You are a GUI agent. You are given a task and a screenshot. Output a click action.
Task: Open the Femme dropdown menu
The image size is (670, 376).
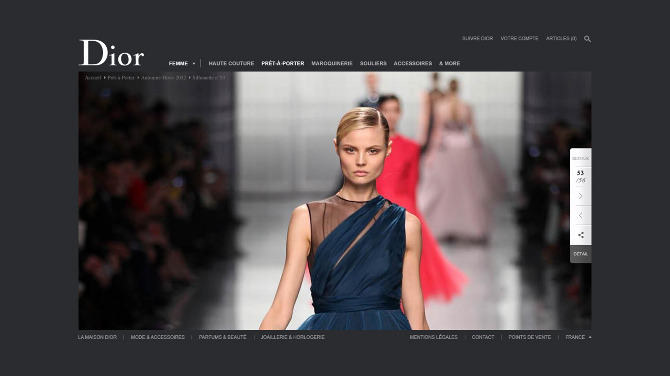coord(182,63)
